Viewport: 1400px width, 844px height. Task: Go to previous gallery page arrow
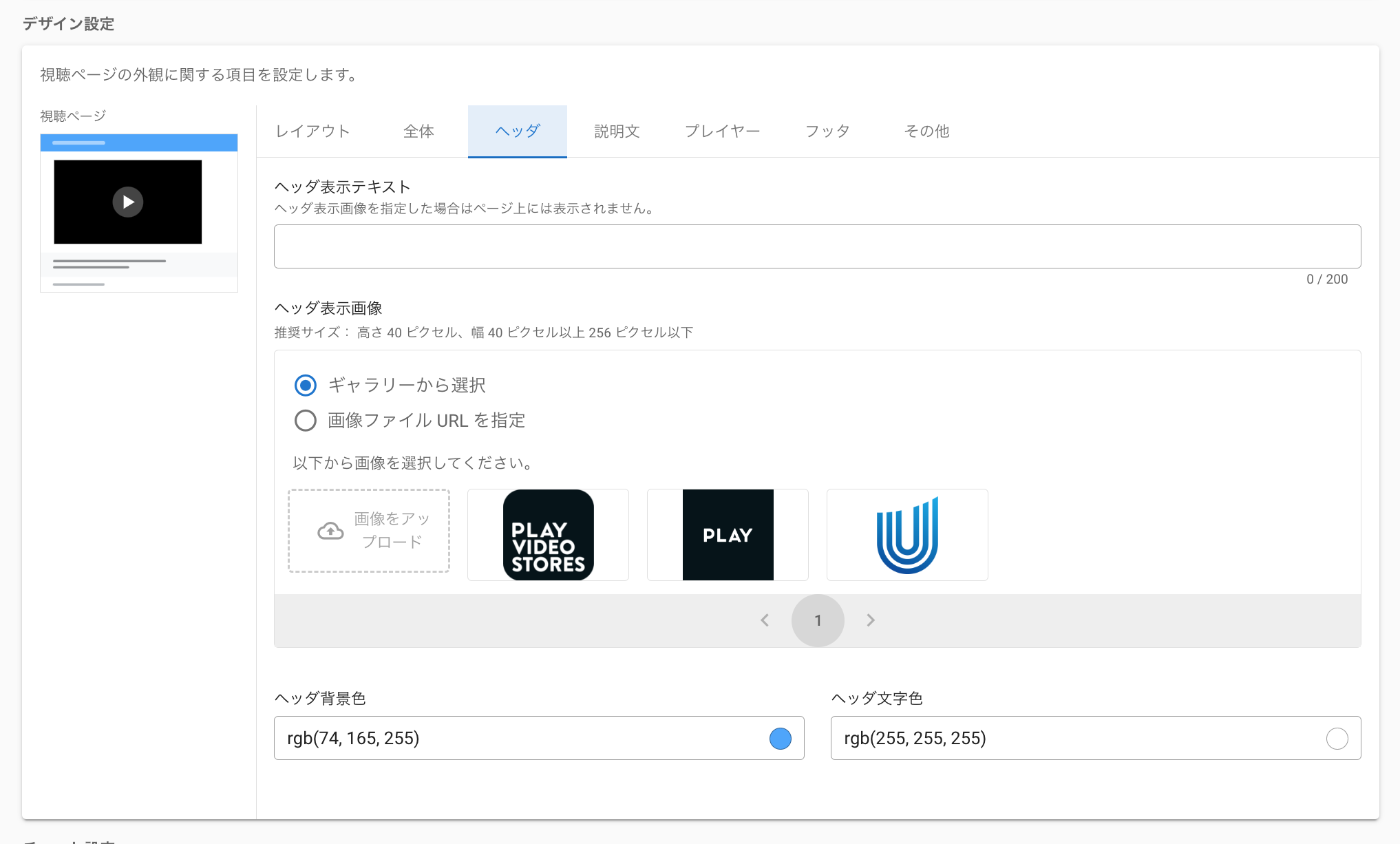pos(765,620)
